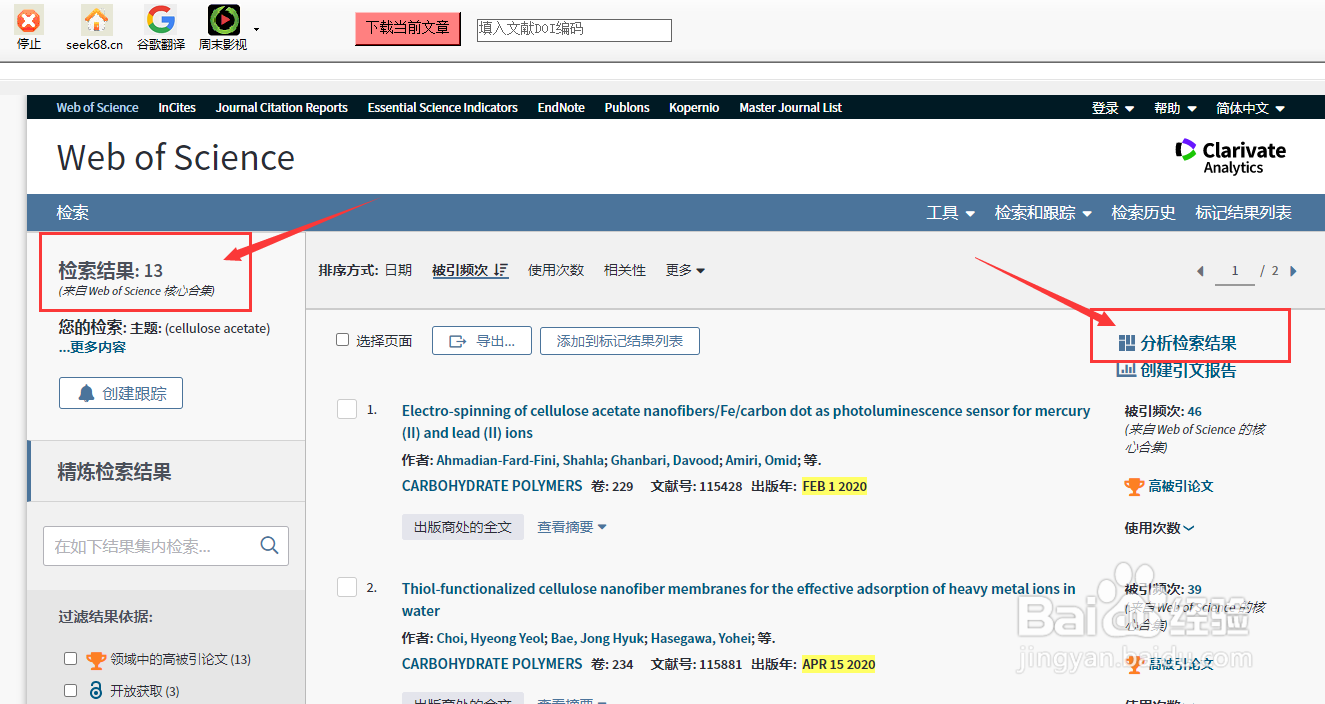The height and width of the screenshot is (704, 1325).
Task: Enable the 领域中的高被引论文 filter
Action: (x=70, y=658)
